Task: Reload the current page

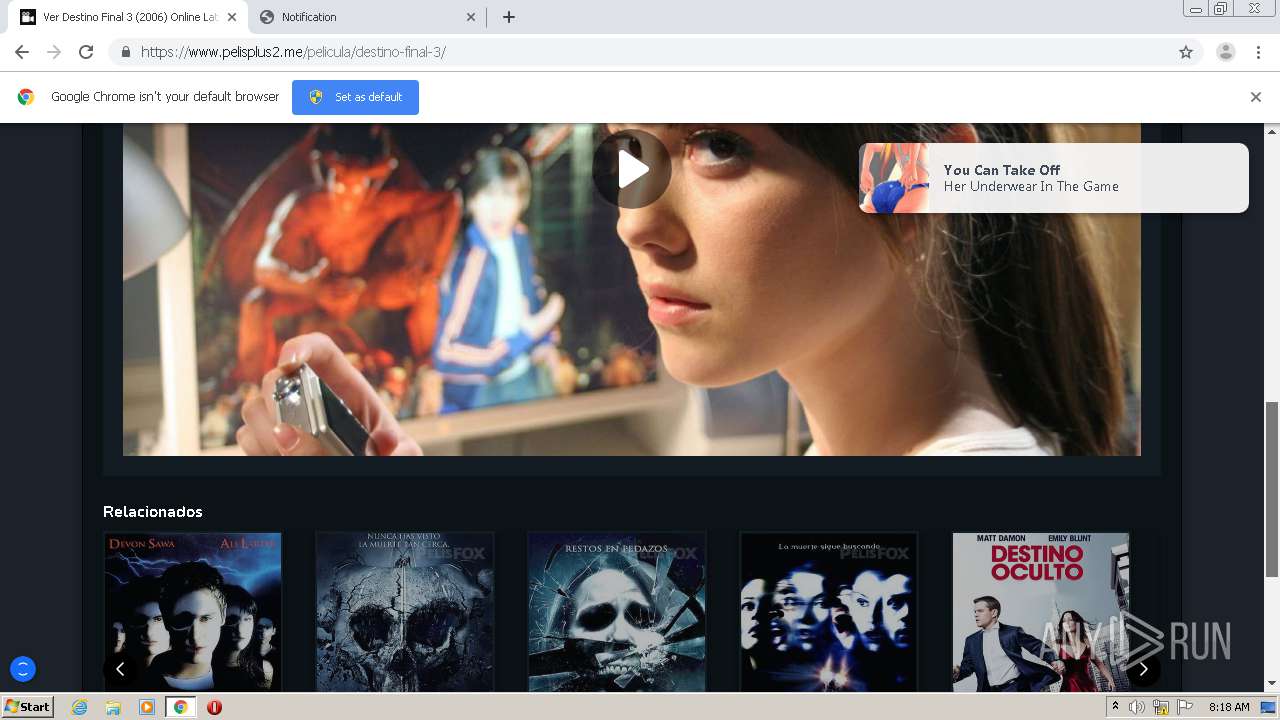Action: click(x=86, y=52)
